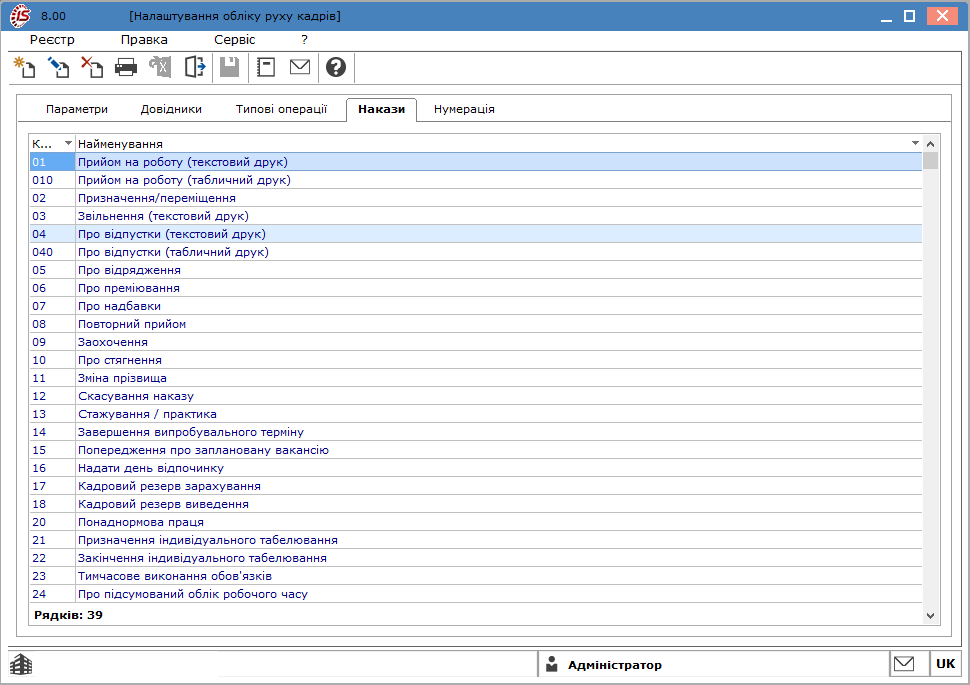
Task: Click the envelope message toolbar icon
Action: click(300, 66)
